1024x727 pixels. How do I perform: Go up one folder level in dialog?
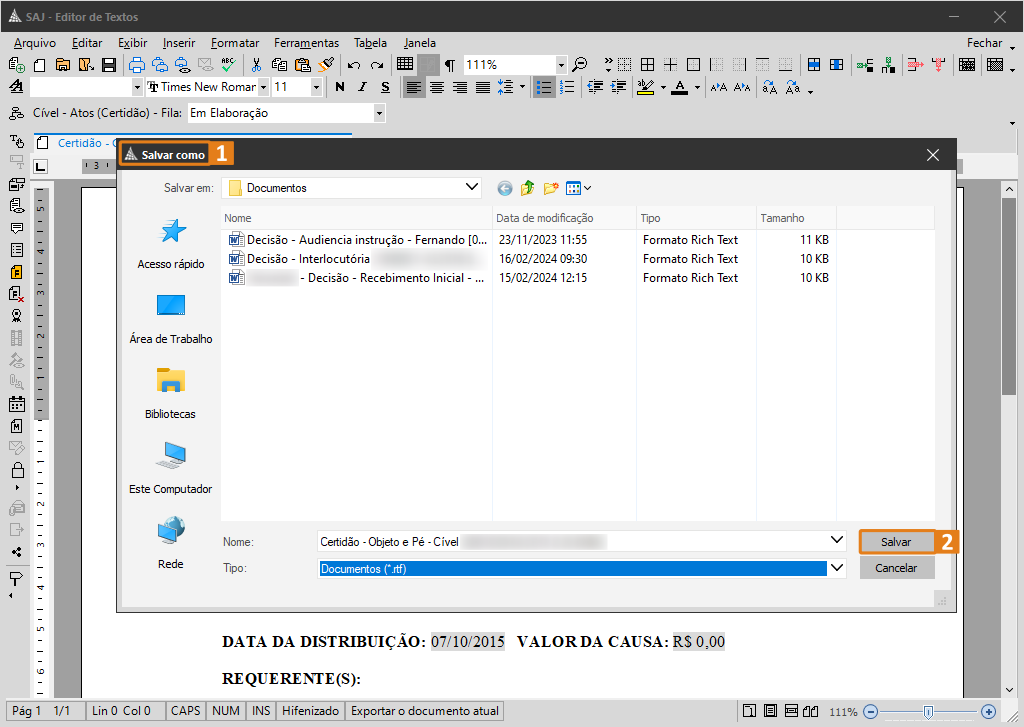tap(527, 188)
